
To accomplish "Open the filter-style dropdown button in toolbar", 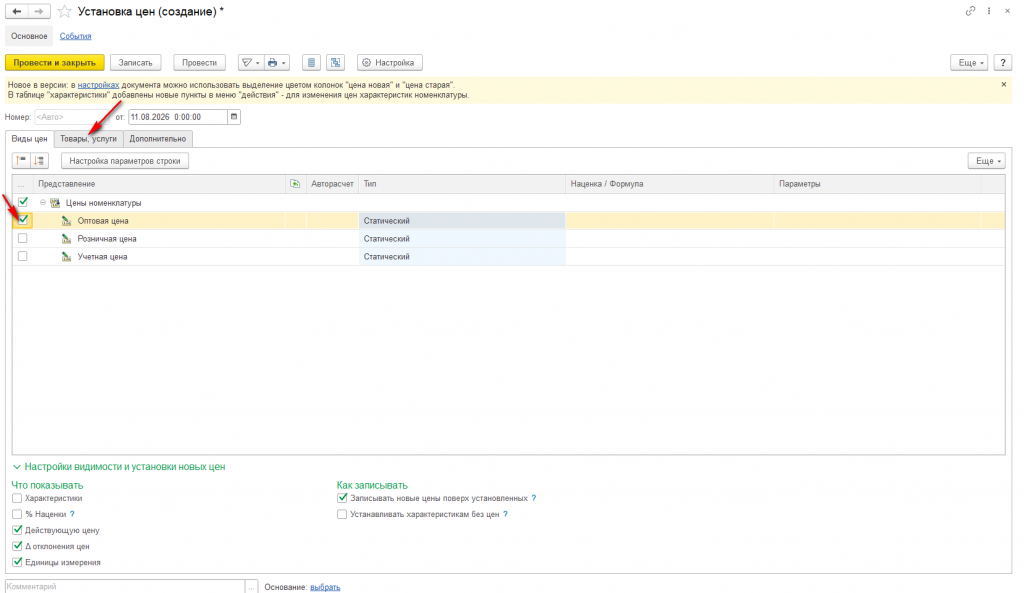I will click(251, 63).
